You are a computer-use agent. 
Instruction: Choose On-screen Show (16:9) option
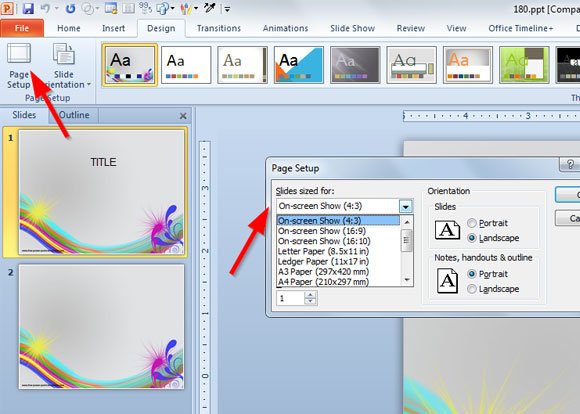tap(322, 231)
